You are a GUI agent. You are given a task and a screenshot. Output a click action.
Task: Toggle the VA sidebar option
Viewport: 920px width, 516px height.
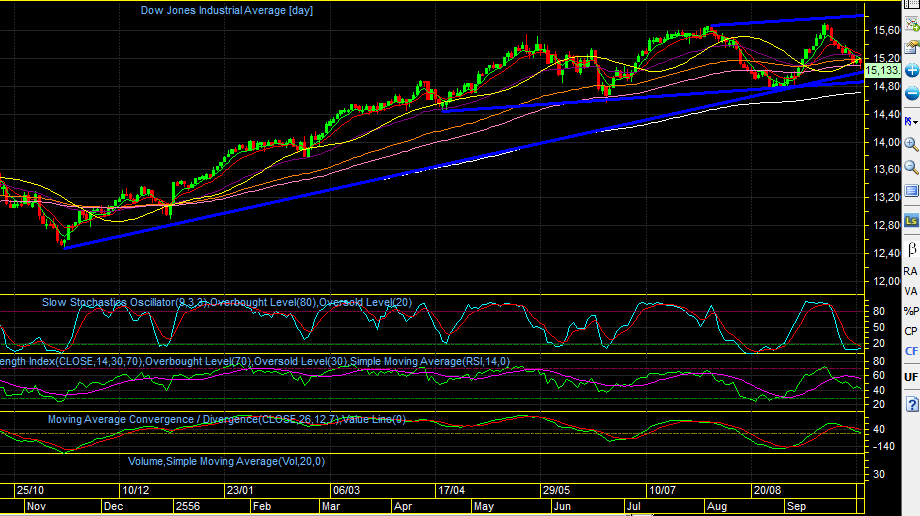click(911, 291)
